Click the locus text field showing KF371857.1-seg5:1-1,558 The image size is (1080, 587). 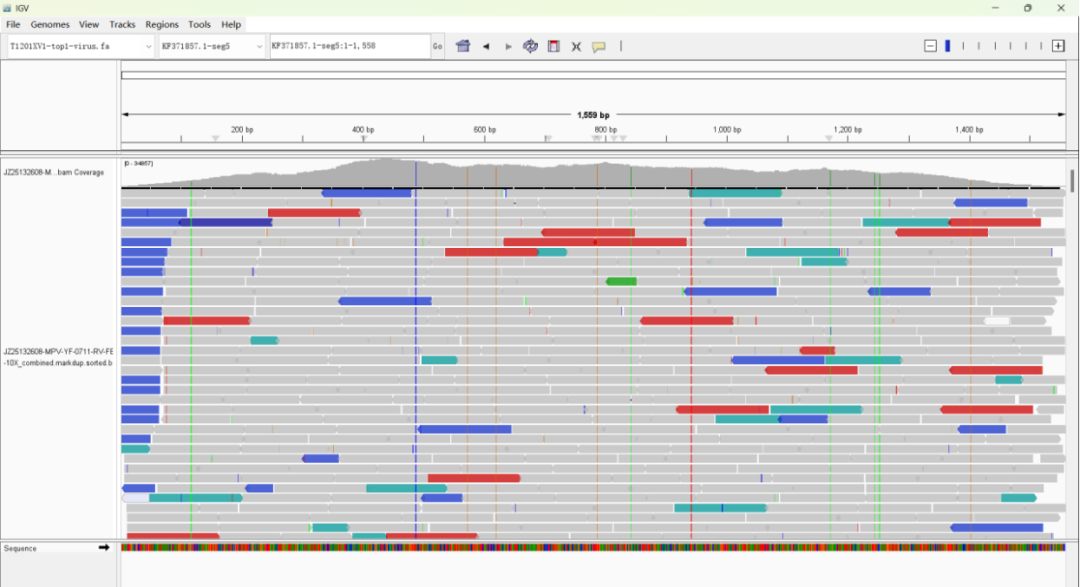(x=350, y=46)
